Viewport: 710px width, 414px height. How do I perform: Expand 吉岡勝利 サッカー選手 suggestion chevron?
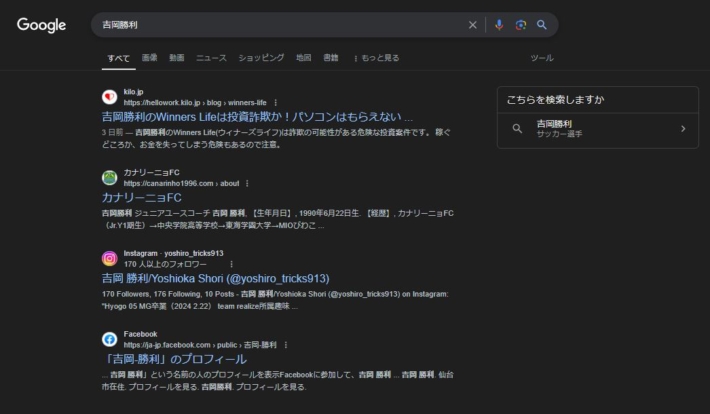683,129
